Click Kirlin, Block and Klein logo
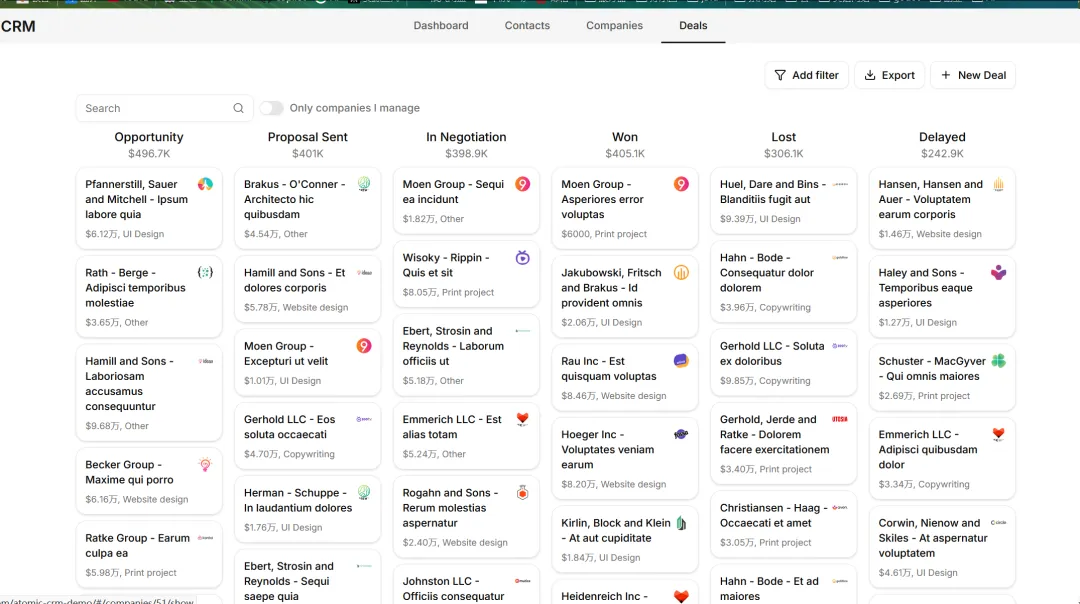Screen dimensions: 1080x604 (x=681, y=523)
